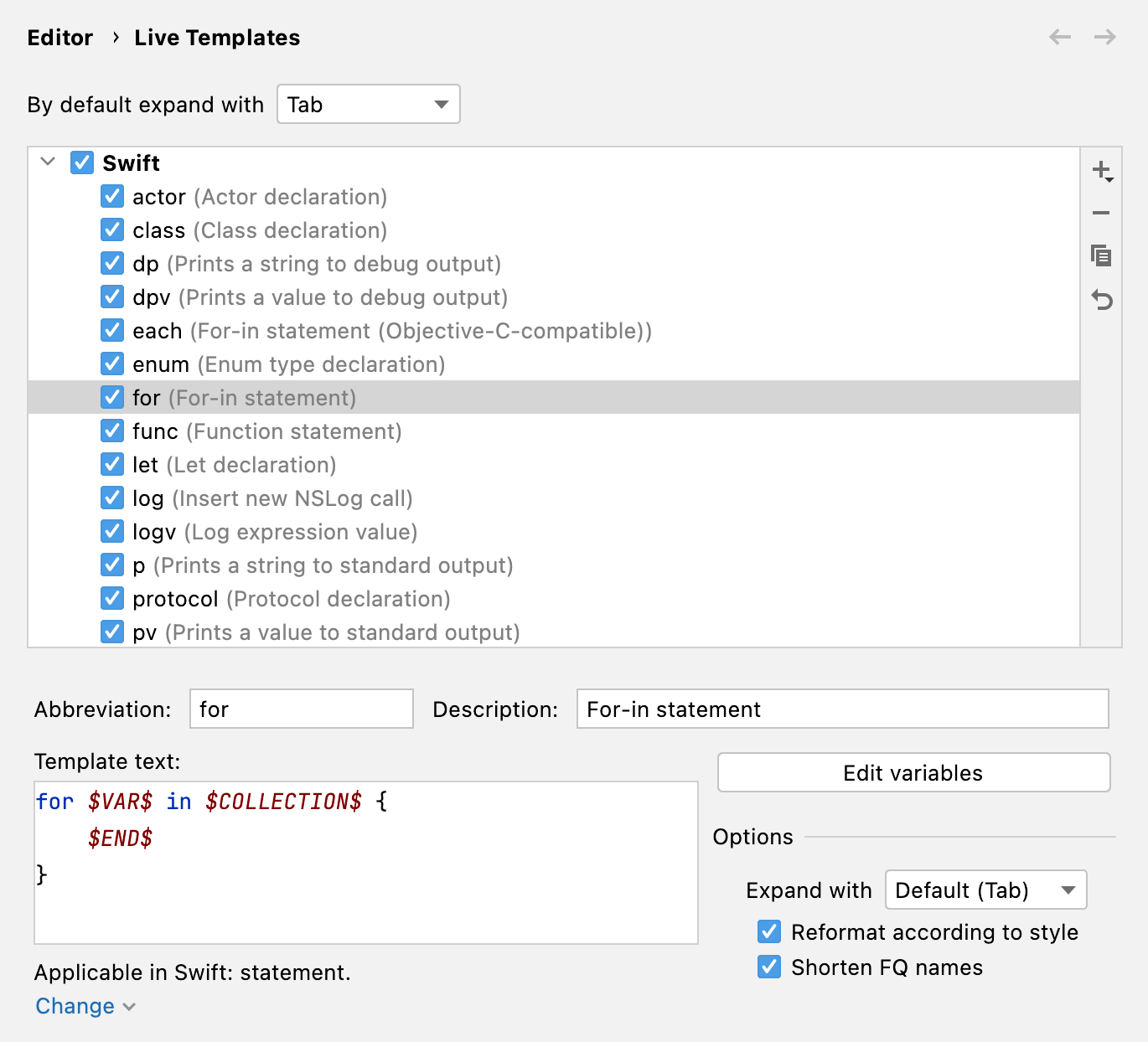This screenshot has width=1148, height=1042.
Task: Uncheck the actor template checkbox
Action: (112, 196)
